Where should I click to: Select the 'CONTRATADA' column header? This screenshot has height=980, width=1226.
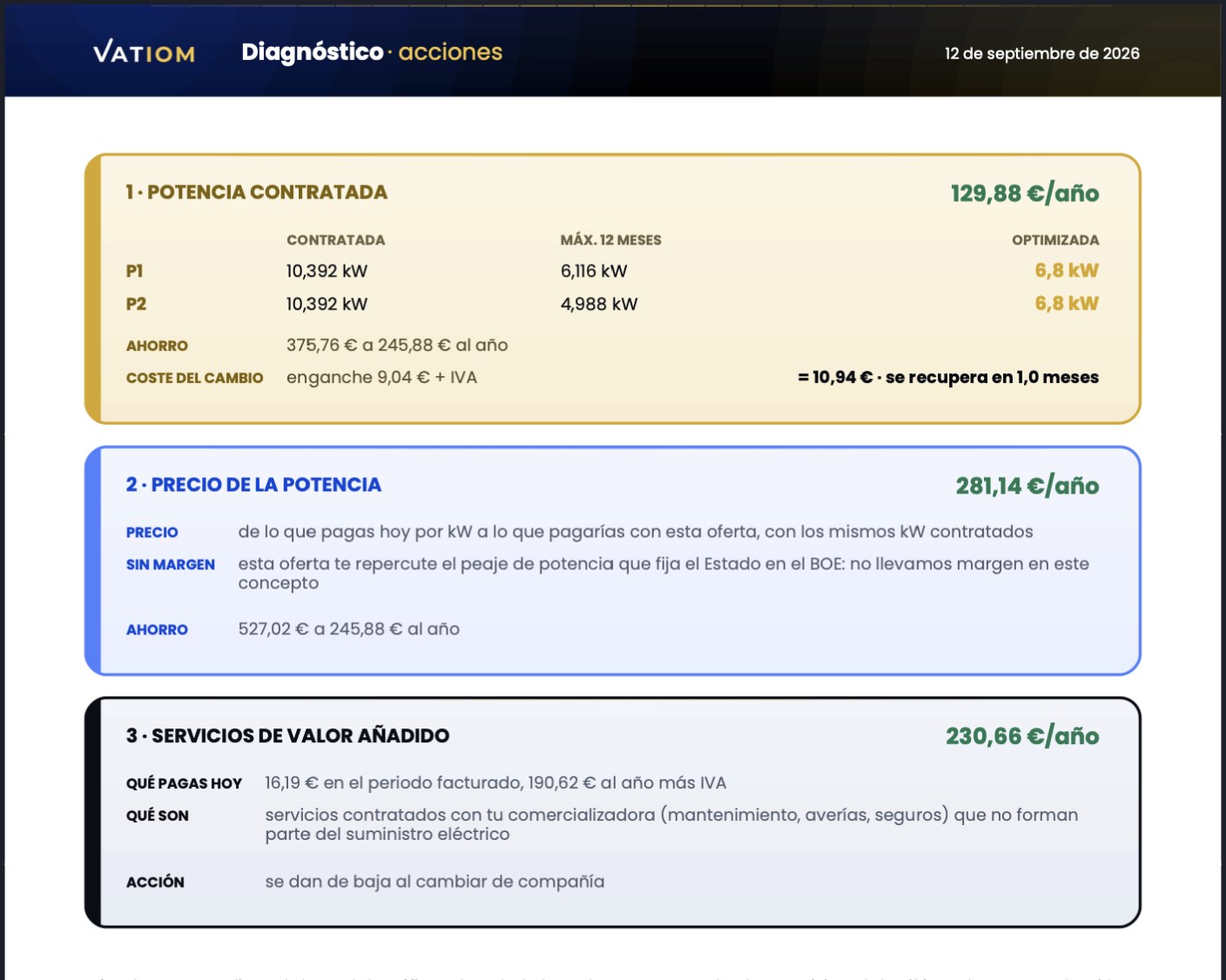tap(336, 240)
